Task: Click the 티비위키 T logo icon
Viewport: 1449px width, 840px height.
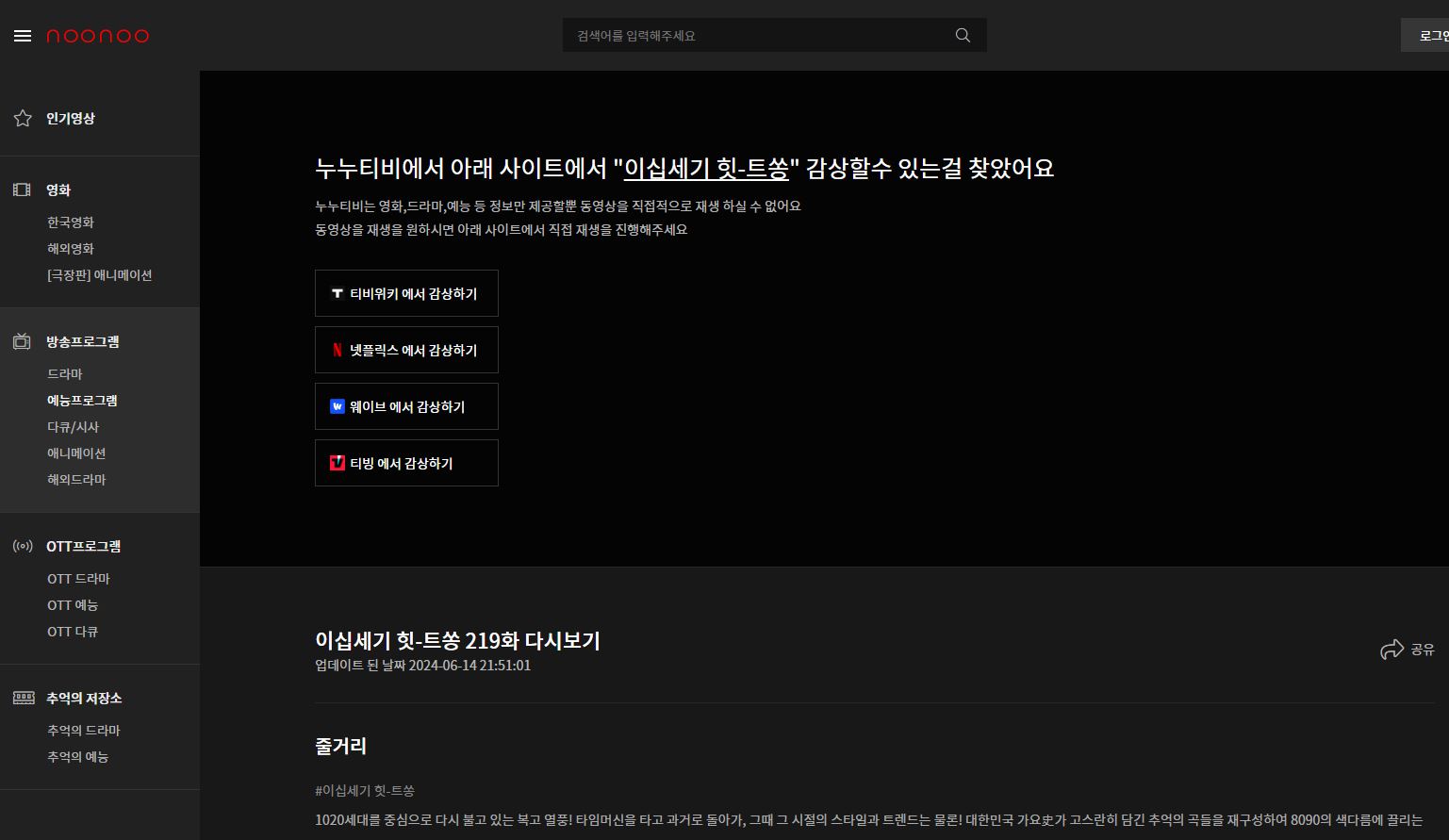Action: point(337,293)
